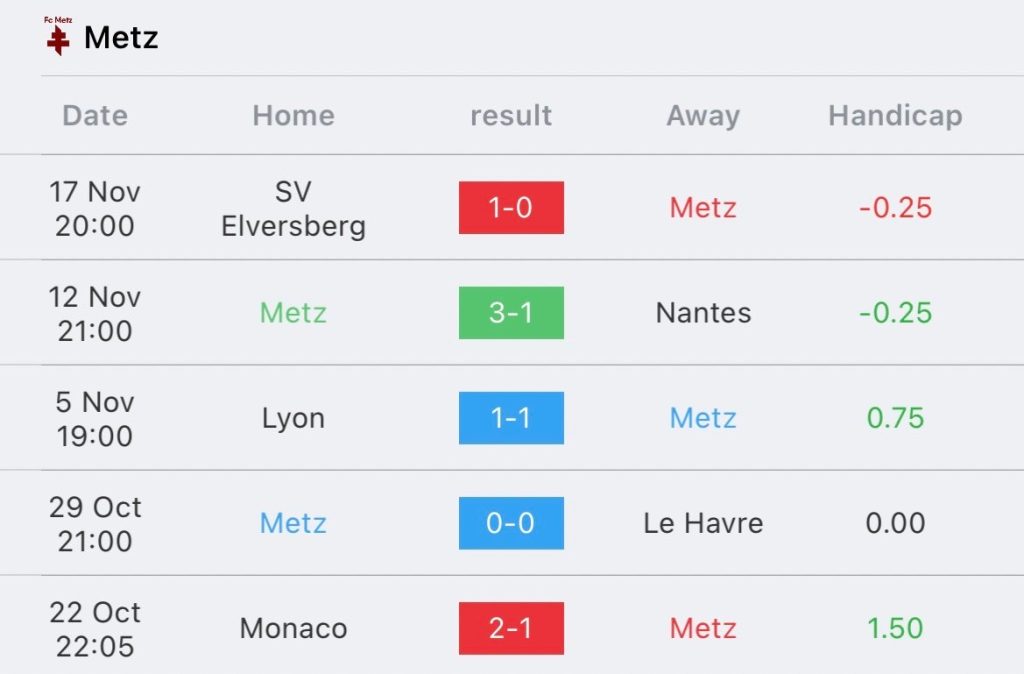Open Nantes team page

coord(703,313)
